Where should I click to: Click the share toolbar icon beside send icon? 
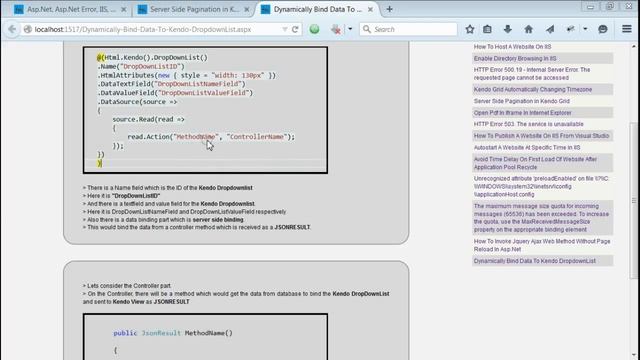pos(571,29)
